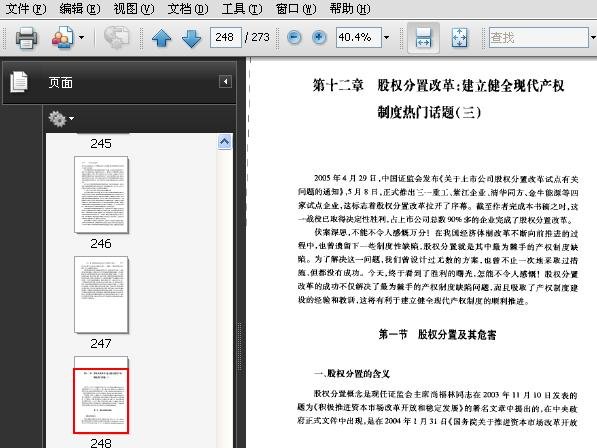597x448 pixels.
Task: Click the page number field showing 248
Action: pyautogui.click(x=225, y=37)
